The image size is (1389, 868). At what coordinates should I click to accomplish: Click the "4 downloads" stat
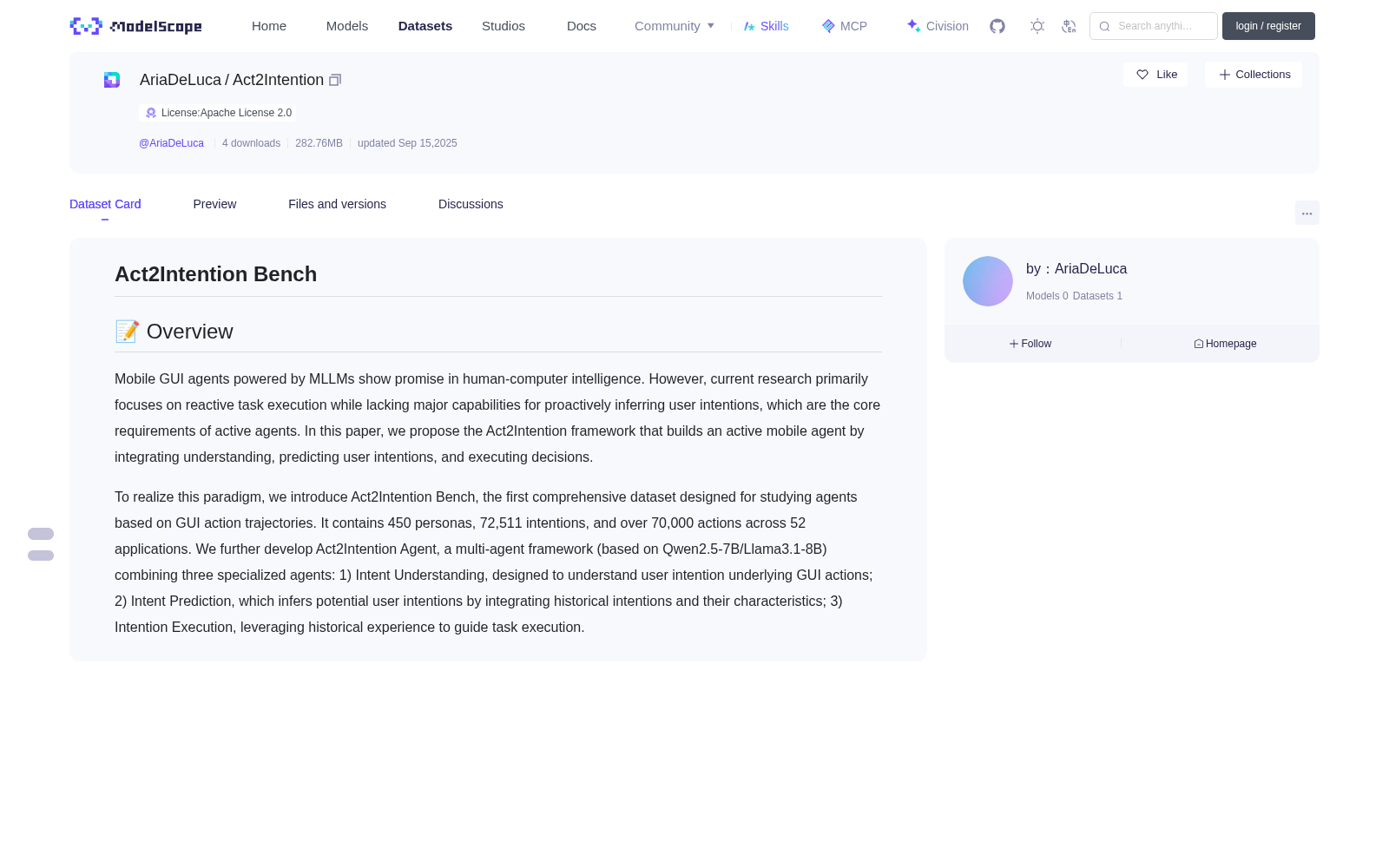[x=251, y=143]
